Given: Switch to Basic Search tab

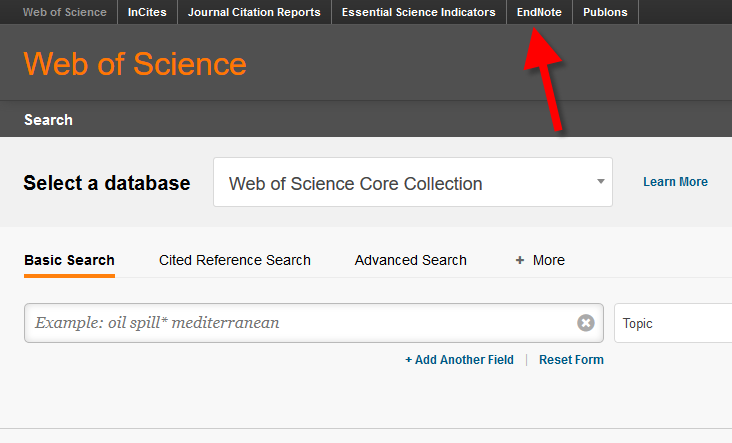Looking at the screenshot, I should [x=69, y=260].
